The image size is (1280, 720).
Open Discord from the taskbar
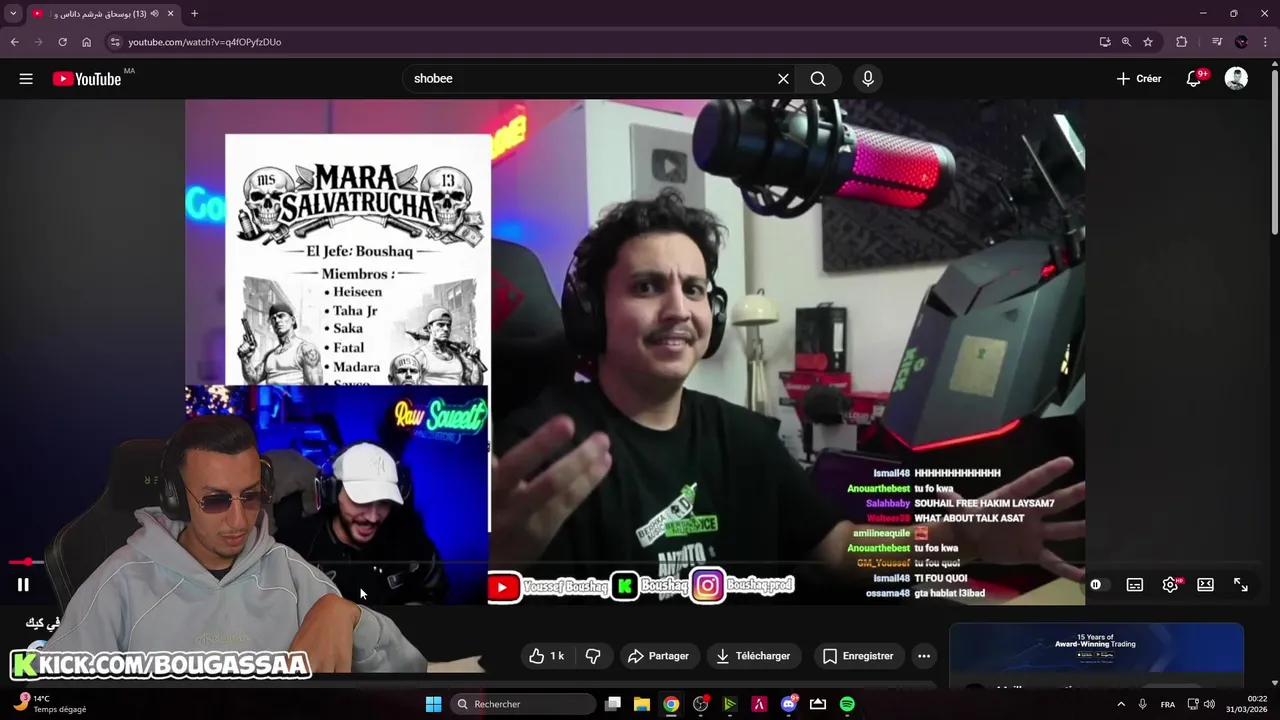coord(789,704)
